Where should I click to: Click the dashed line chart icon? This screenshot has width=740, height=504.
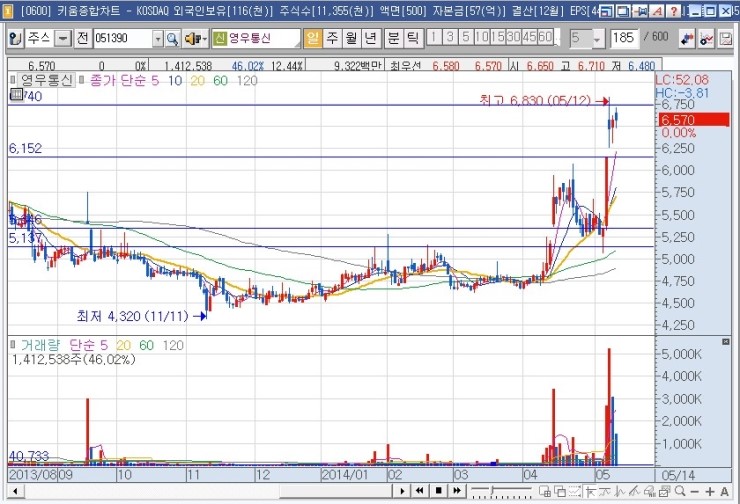(575, 491)
